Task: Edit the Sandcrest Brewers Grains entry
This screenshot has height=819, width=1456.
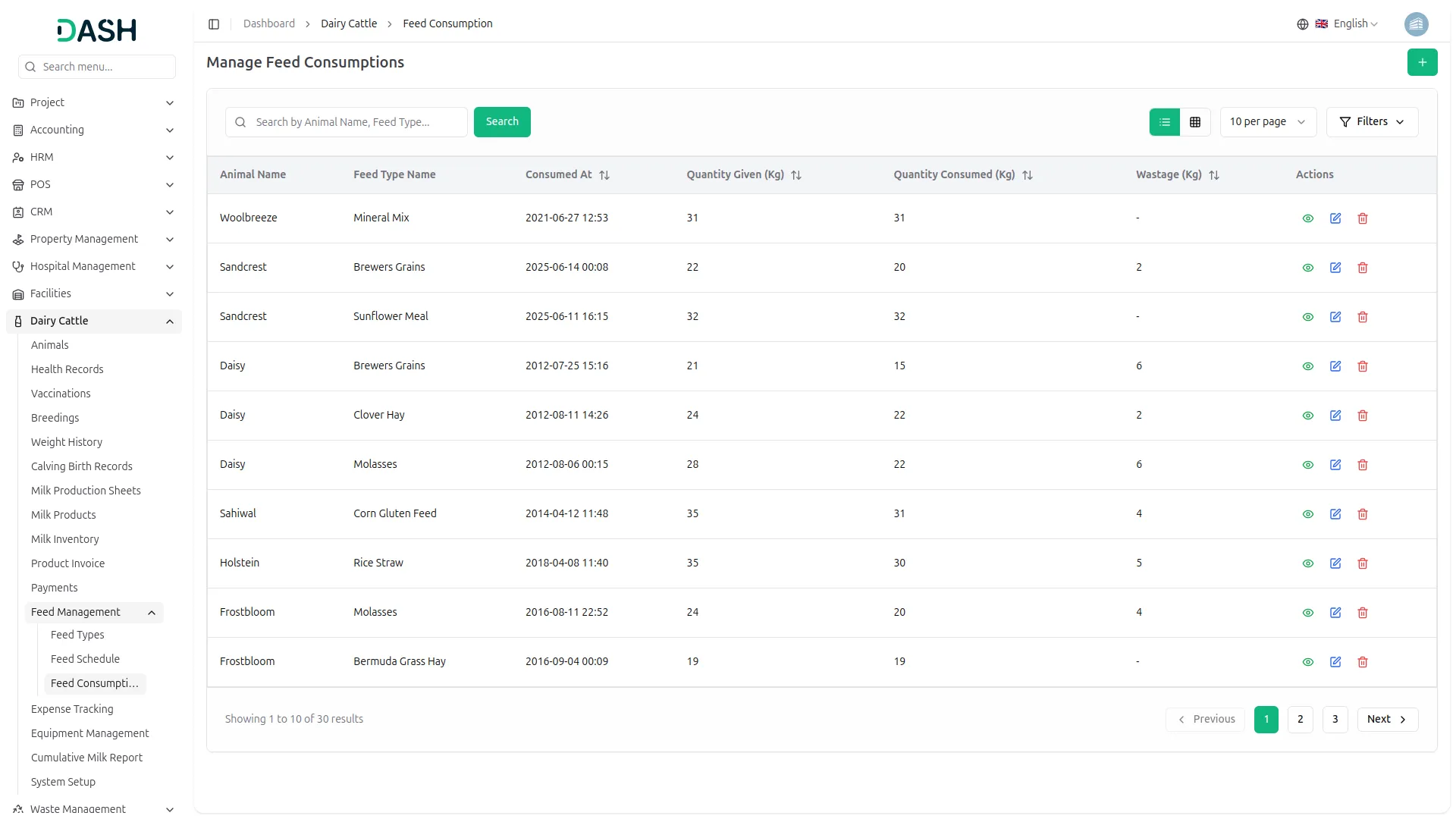Action: [x=1335, y=268]
